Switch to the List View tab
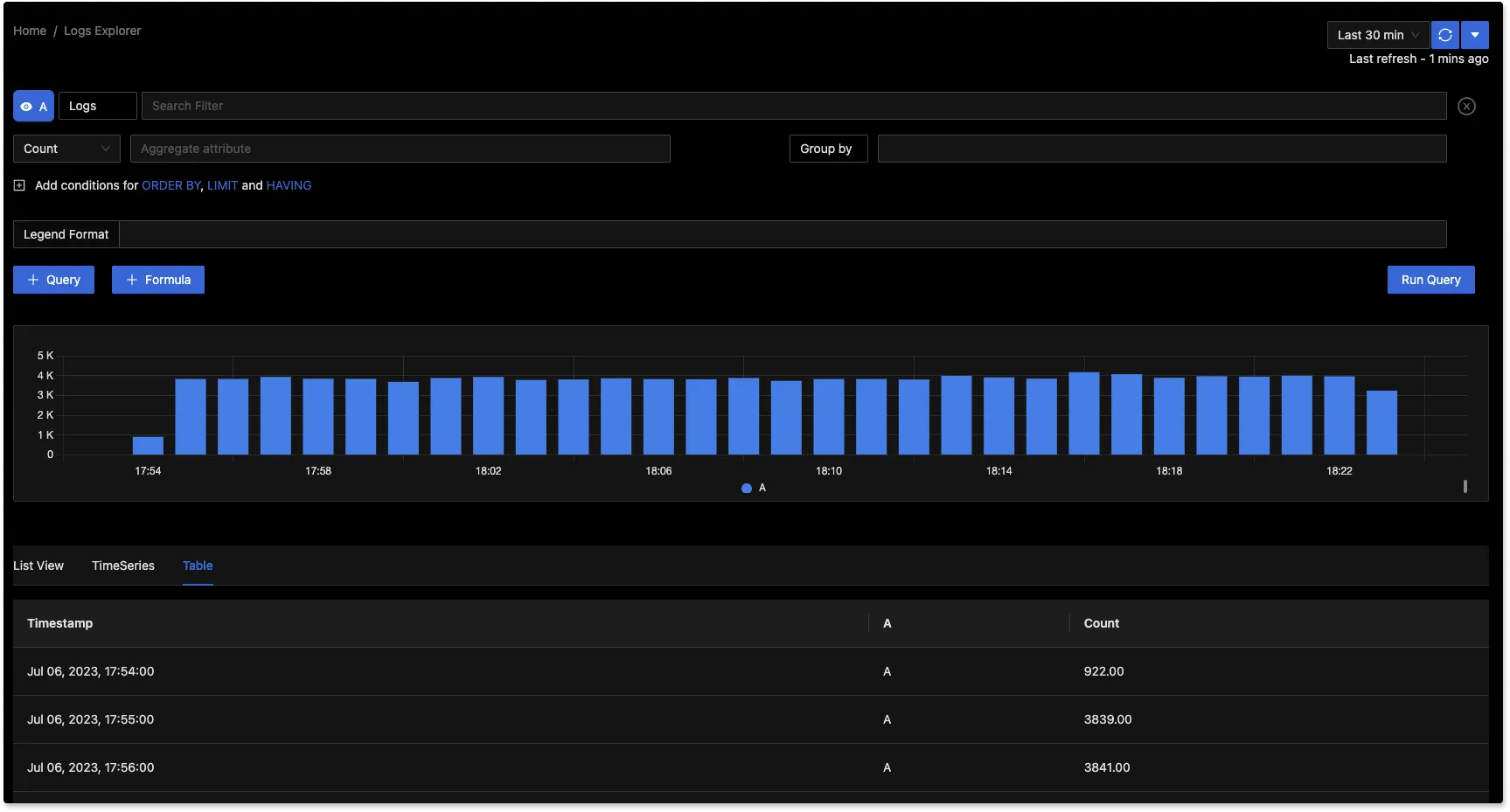The width and height of the screenshot is (1510, 812). [38, 566]
